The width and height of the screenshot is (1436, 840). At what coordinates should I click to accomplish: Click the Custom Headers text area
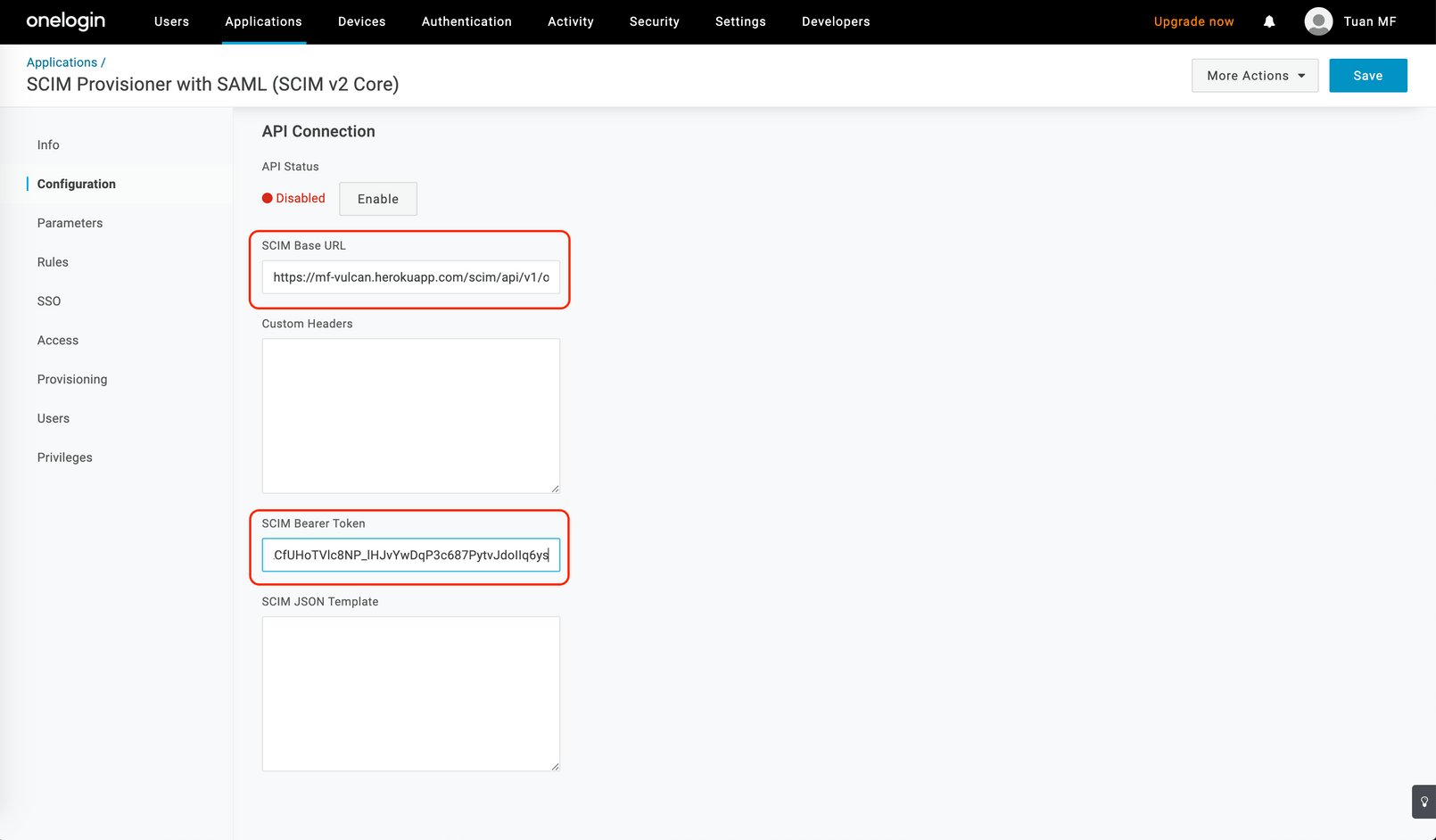[411, 416]
